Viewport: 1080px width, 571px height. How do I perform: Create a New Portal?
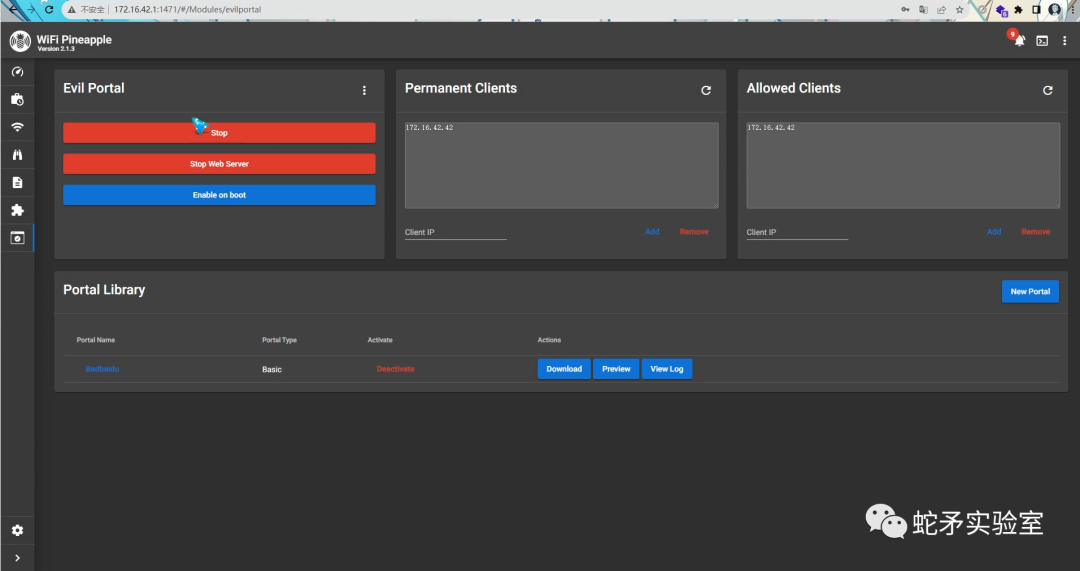tap(1030, 291)
